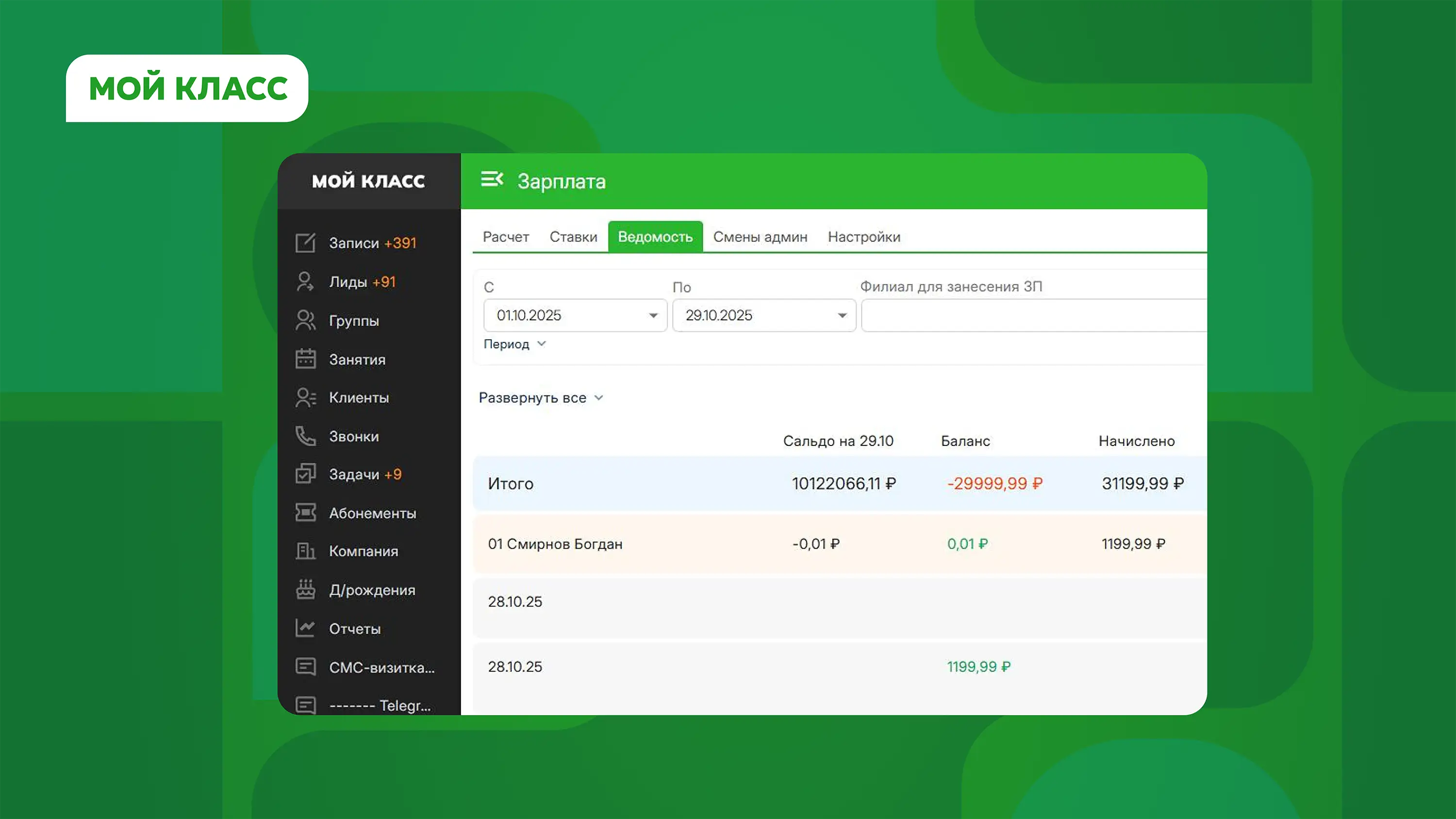
Task: Click the Занятия calendar icon
Action: point(305,359)
